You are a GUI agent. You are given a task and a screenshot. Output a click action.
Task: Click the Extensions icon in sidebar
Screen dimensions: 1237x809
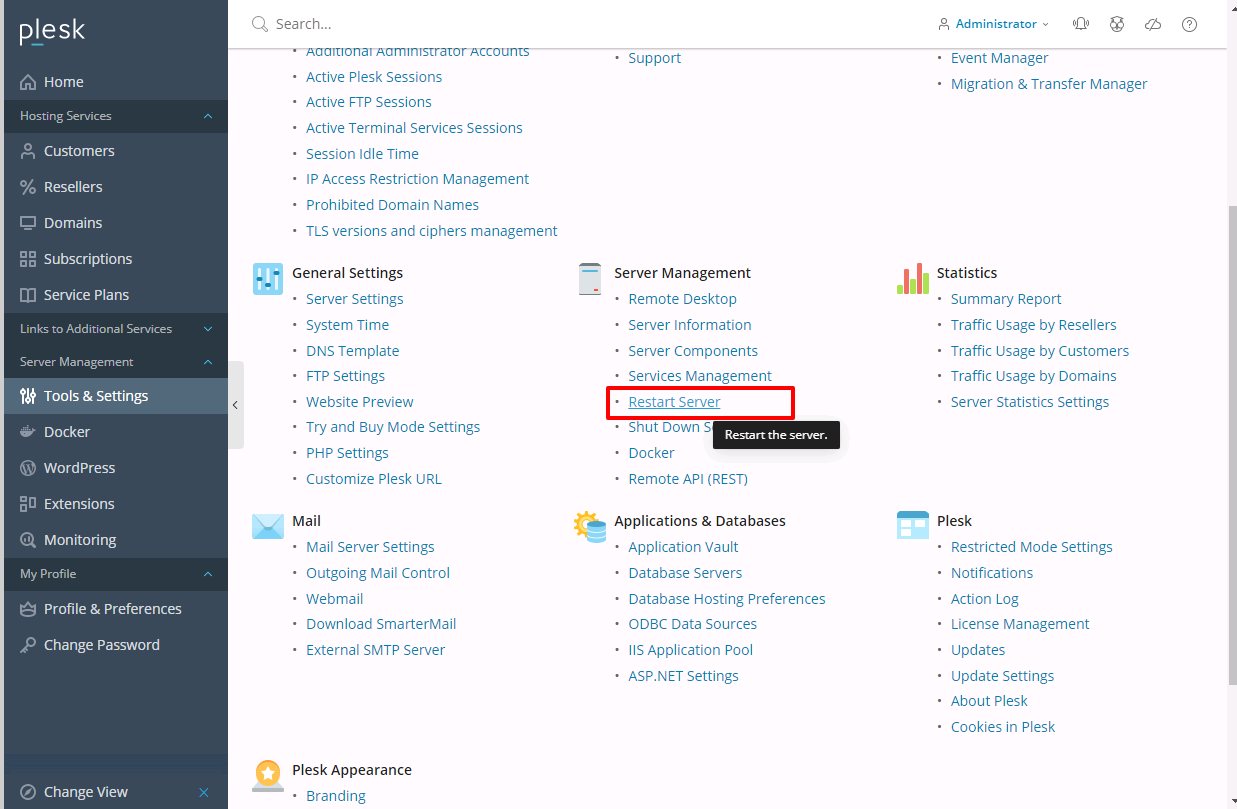click(28, 504)
